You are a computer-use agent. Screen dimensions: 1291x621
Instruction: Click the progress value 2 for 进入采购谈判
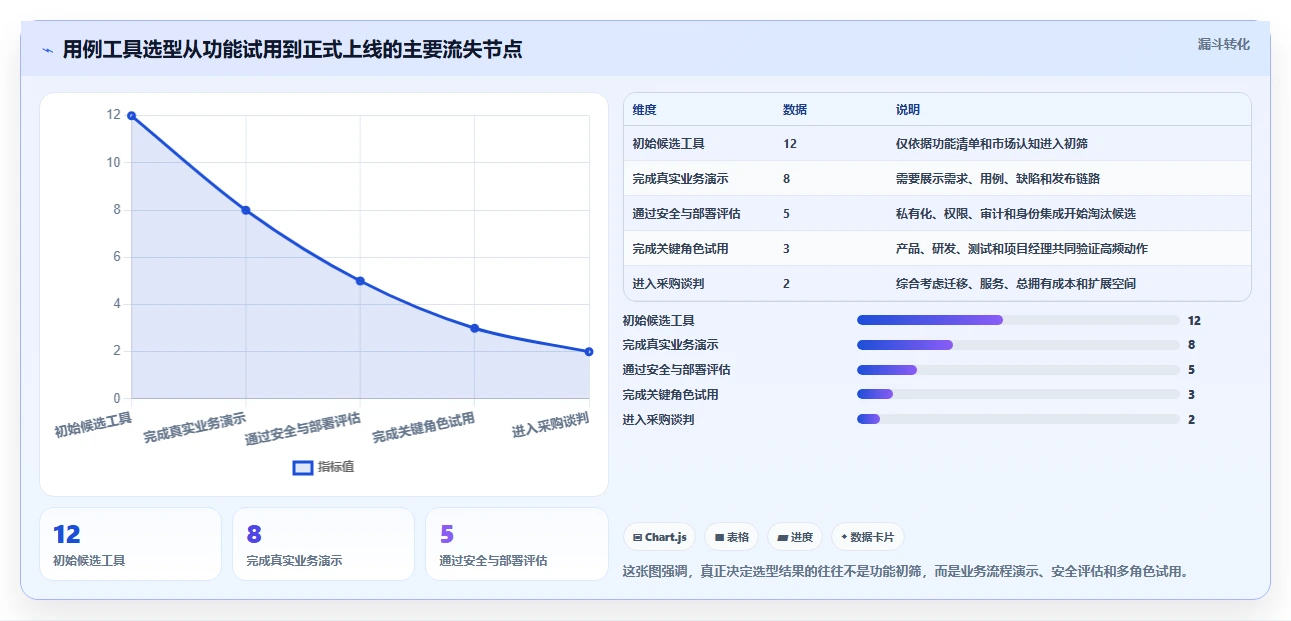(x=1191, y=420)
